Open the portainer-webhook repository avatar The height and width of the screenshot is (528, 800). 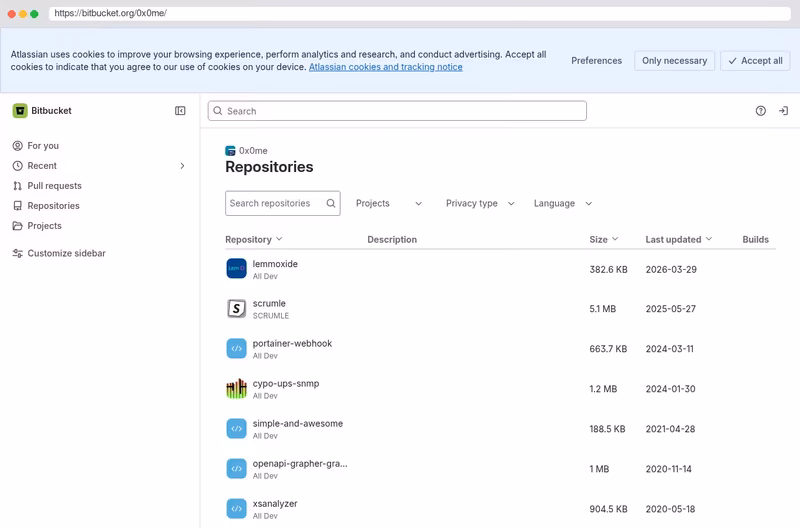point(236,348)
